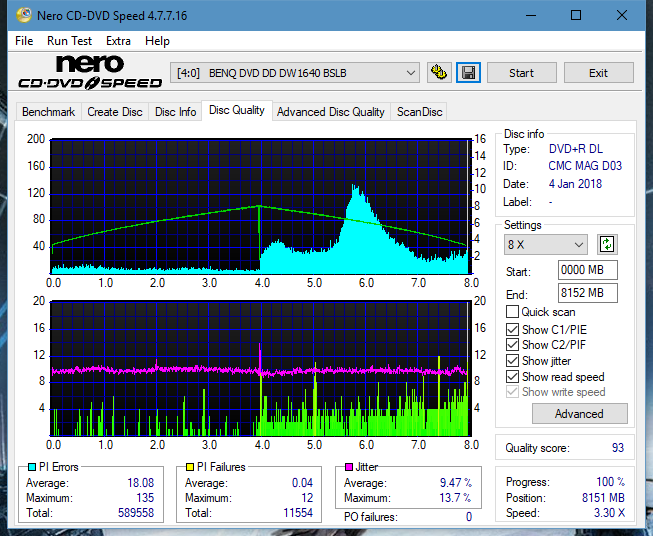This screenshot has width=653, height=536.
Task: Click Jitter average 9.47 %
Action: point(456,482)
